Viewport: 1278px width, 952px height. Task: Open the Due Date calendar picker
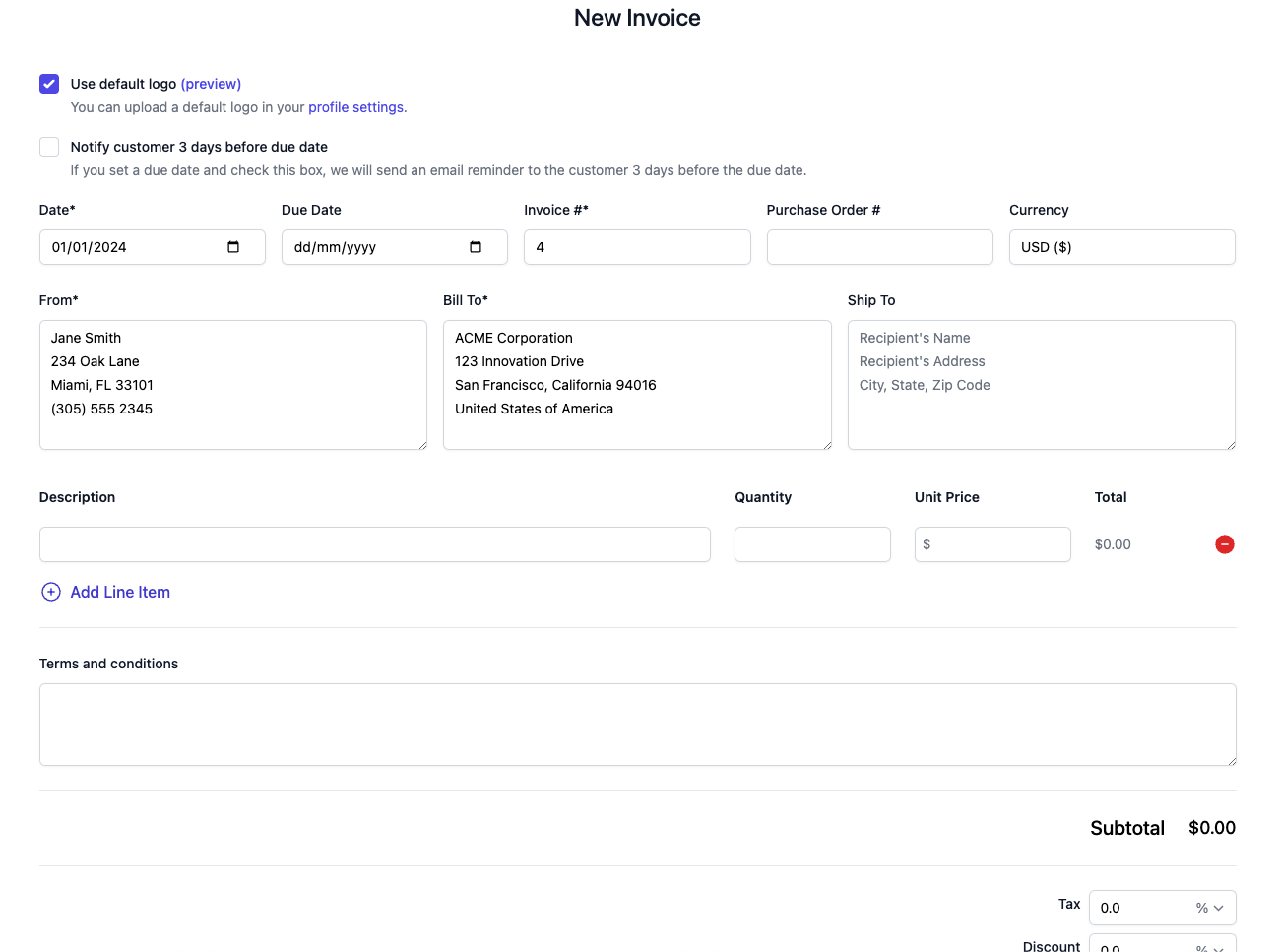pyautogui.click(x=476, y=247)
